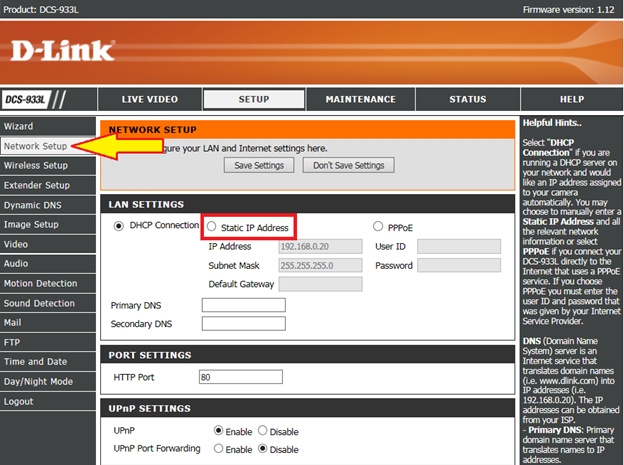The width and height of the screenshot is (624, 465).
Task: Select the PPPoE radio button
Action: [379, 227]
